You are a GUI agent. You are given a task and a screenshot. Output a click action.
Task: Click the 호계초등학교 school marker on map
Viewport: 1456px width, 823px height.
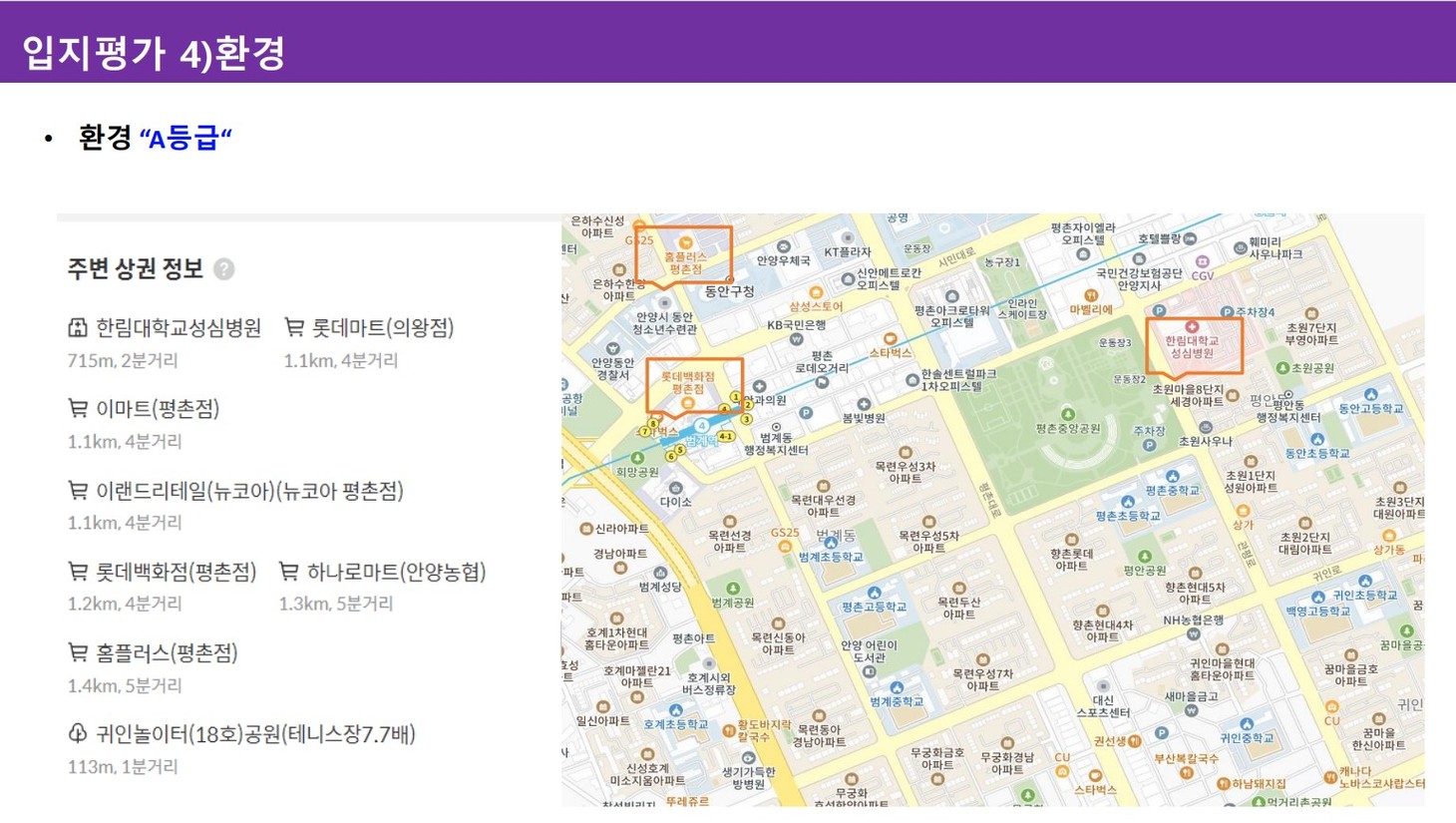click(x=675, y=710)
